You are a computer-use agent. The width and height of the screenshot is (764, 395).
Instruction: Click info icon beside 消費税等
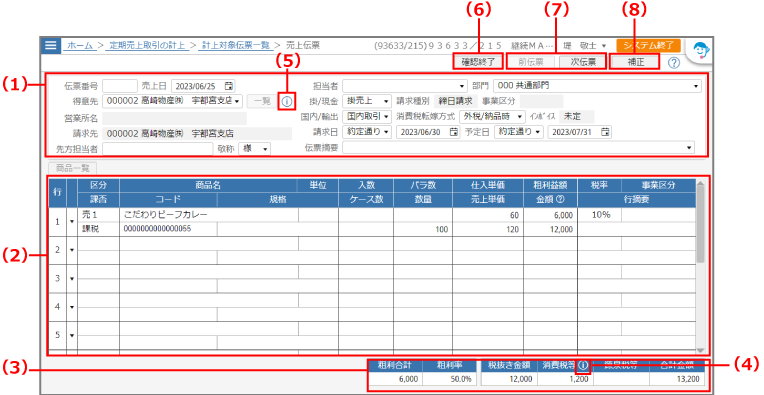click(x=583, y=365)
